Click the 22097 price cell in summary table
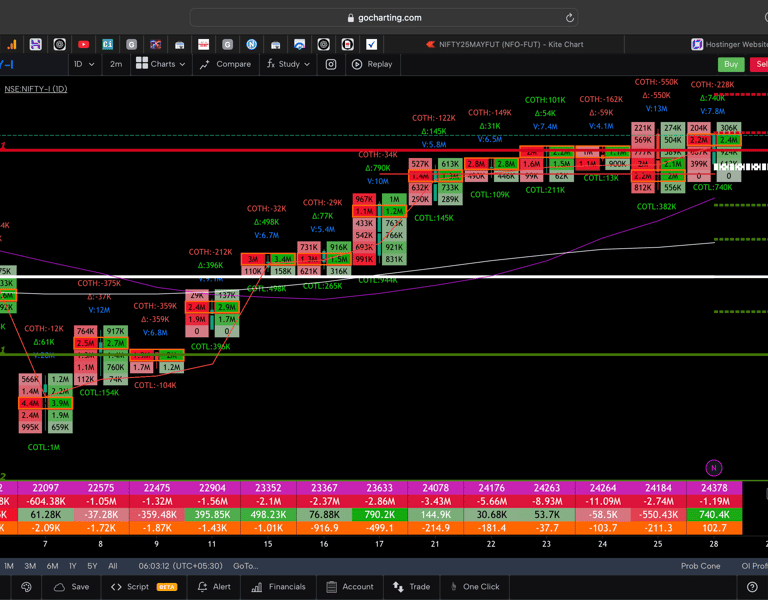The image size is (768, 600). [46, 488]
